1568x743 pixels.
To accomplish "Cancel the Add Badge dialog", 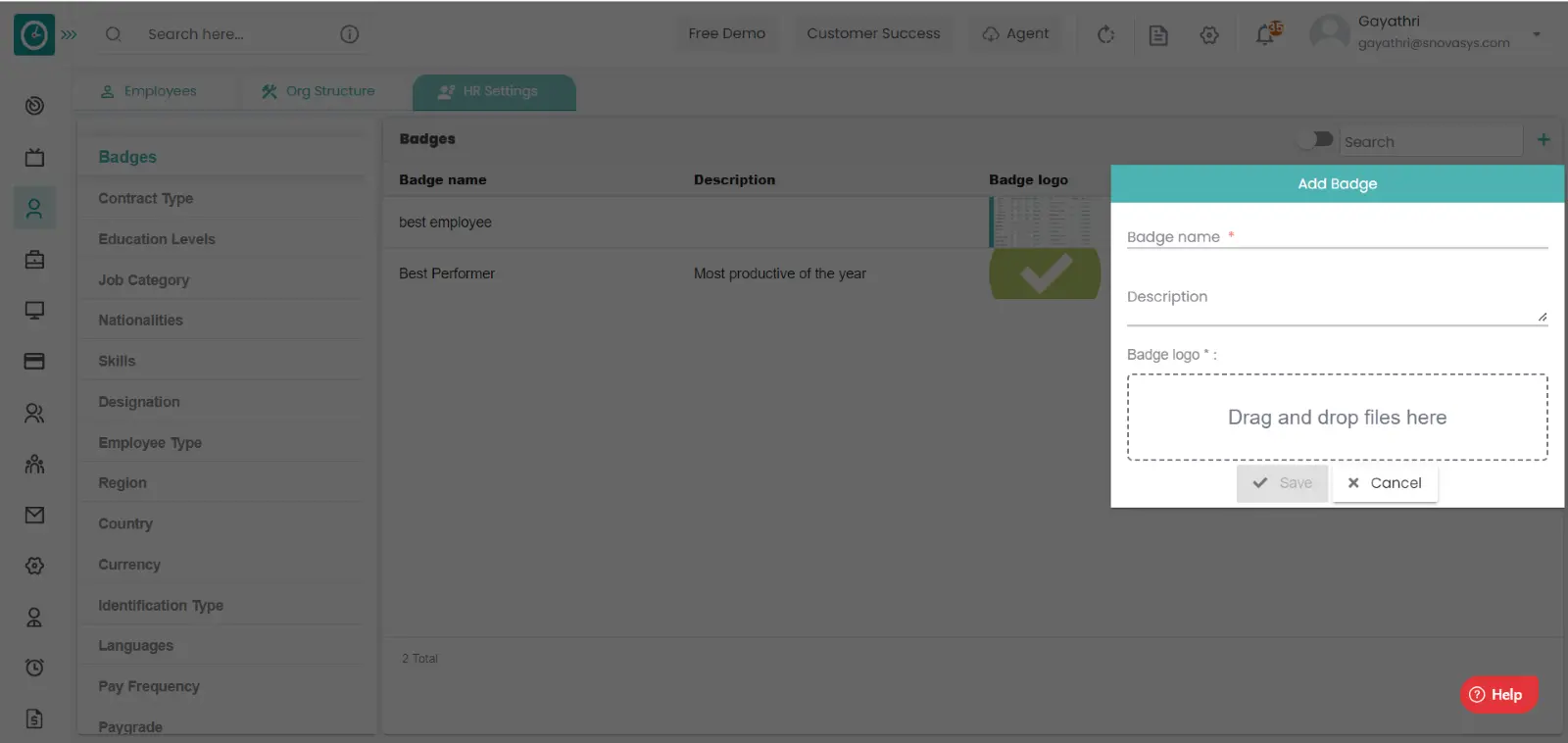I will (1385, 483).
